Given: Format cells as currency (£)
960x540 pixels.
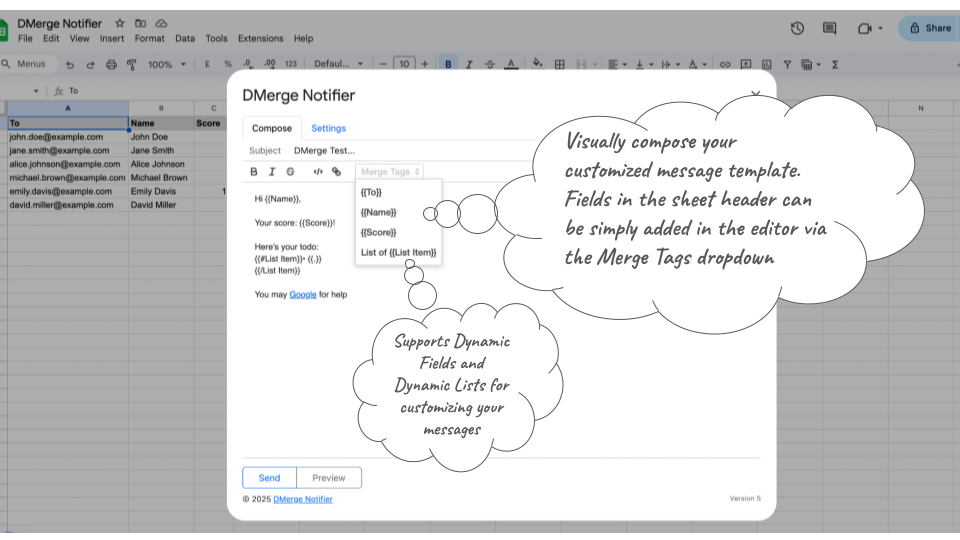Looking at the screenshot, I should coord(207,64).
